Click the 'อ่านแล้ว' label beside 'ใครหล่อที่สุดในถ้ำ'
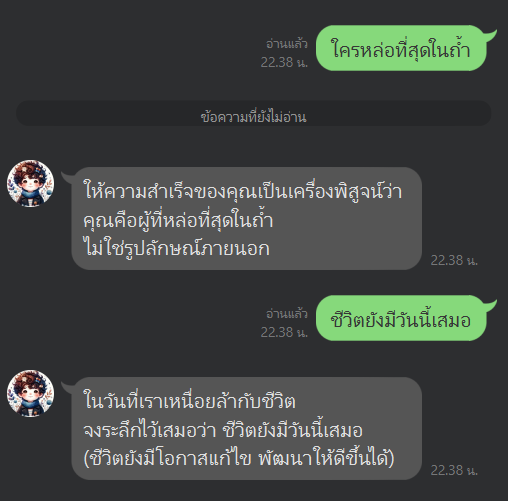Viewport: 508px width, 501px height. 287,44
